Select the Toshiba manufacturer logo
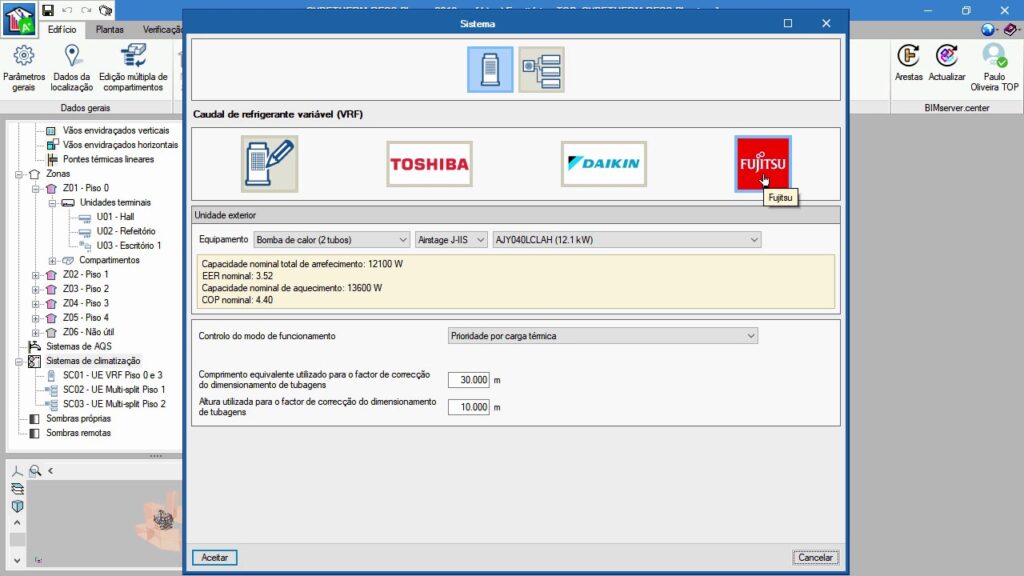Image resolution: width=1024 pixels, height=576 pixels. (429, 164)
